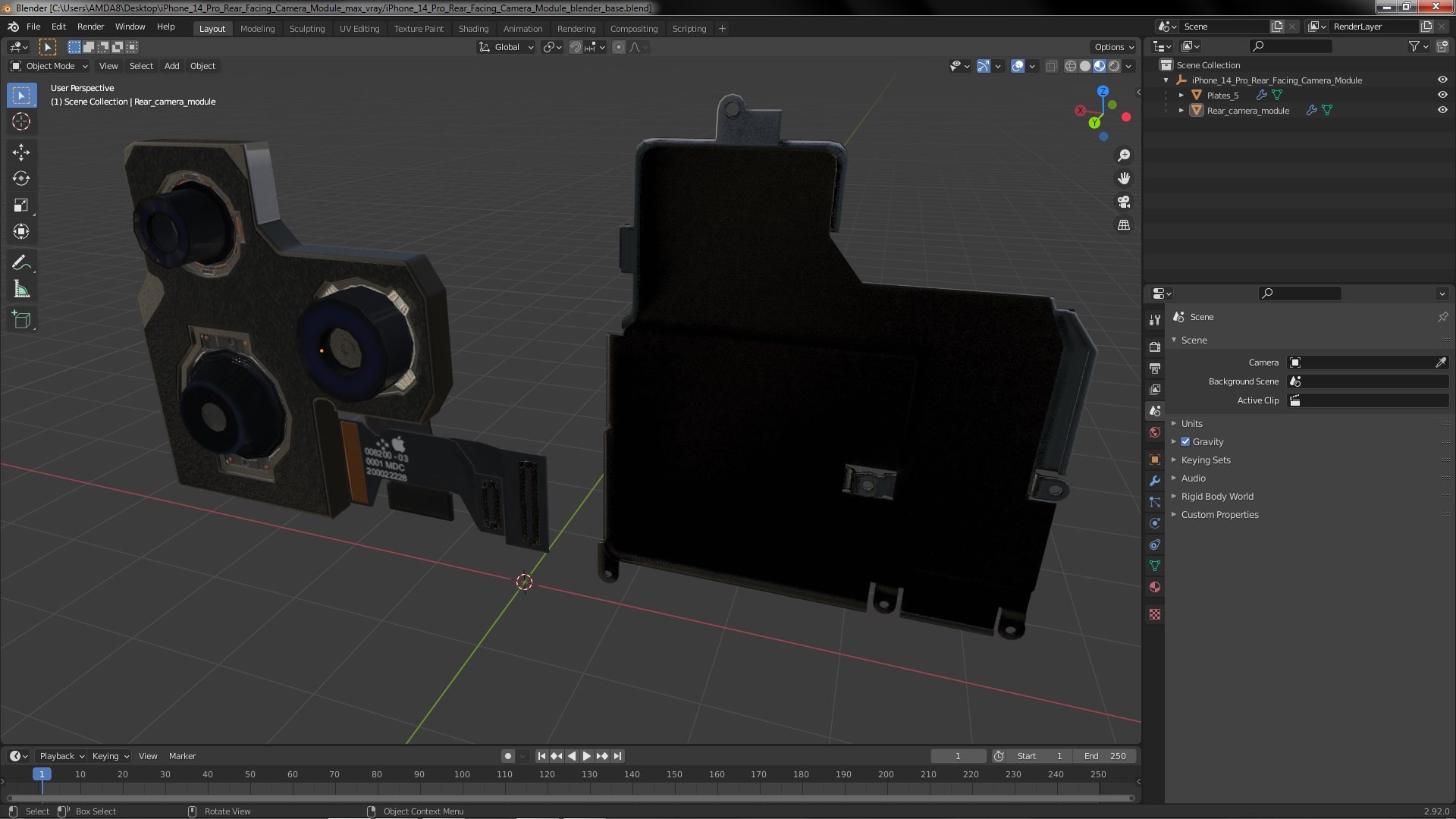The width and height of the screenshot is (1456, 819).
Task: Expand the Rigid Body World panel
Action: (1216, 496)
